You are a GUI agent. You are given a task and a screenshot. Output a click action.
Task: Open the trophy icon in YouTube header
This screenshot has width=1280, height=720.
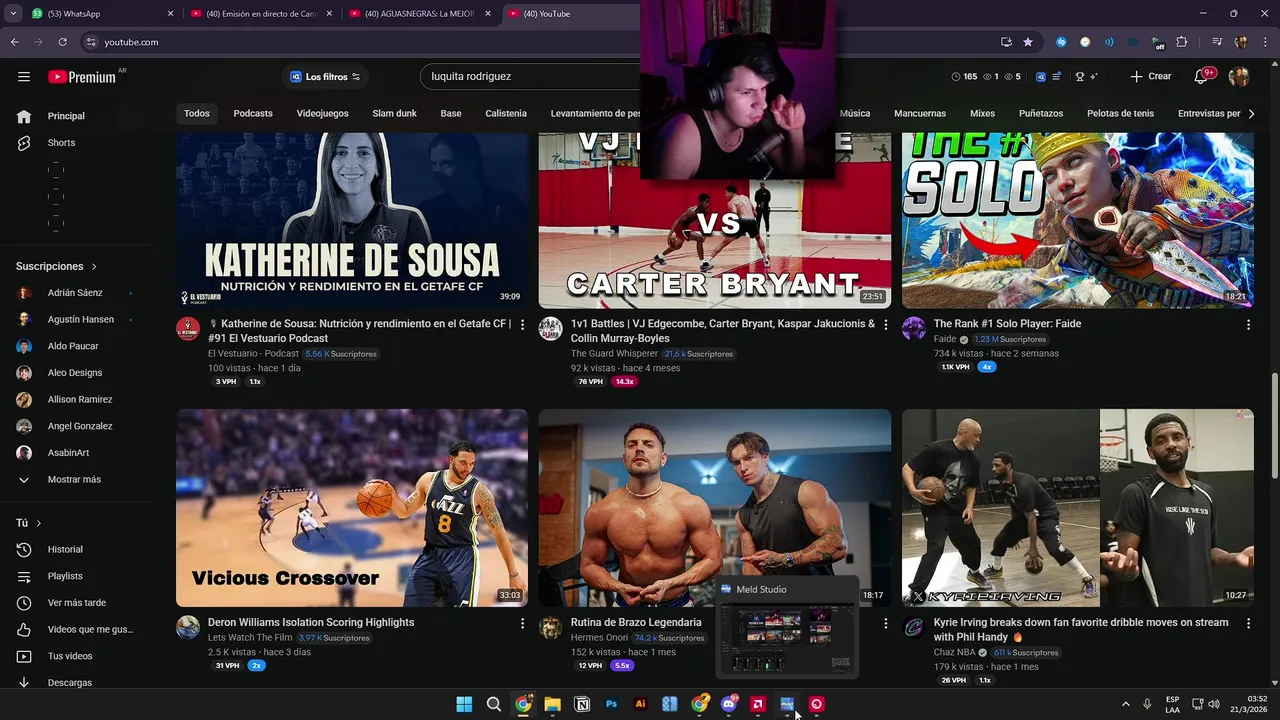click(x=1080, y=77)
